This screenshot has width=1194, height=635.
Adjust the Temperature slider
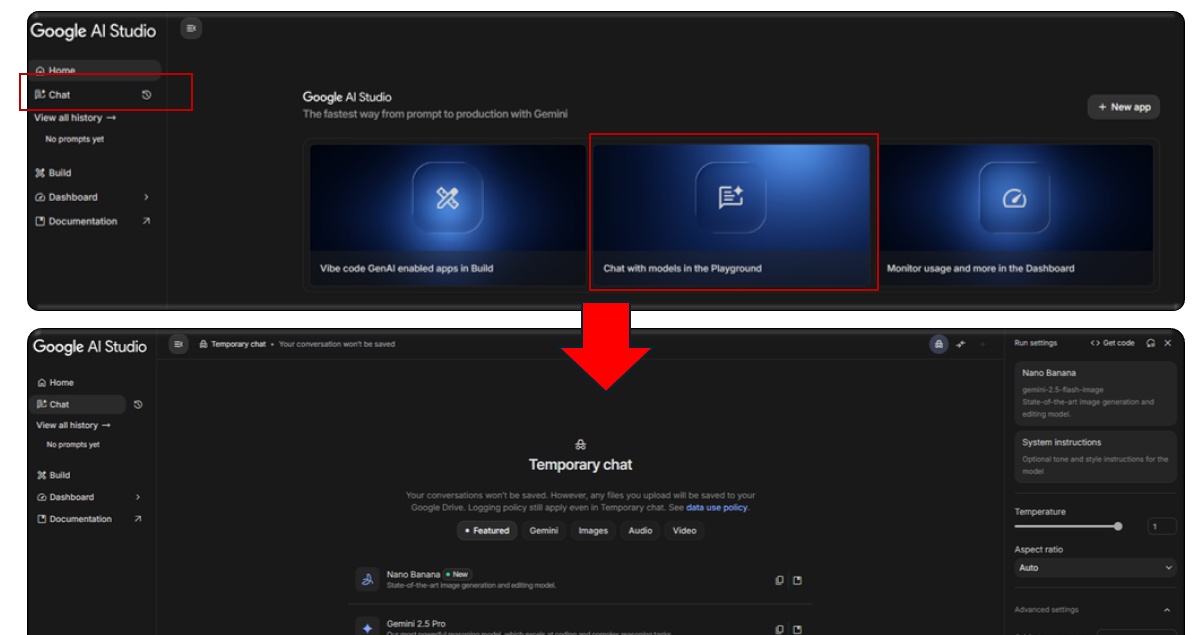tap(1068, 526)
